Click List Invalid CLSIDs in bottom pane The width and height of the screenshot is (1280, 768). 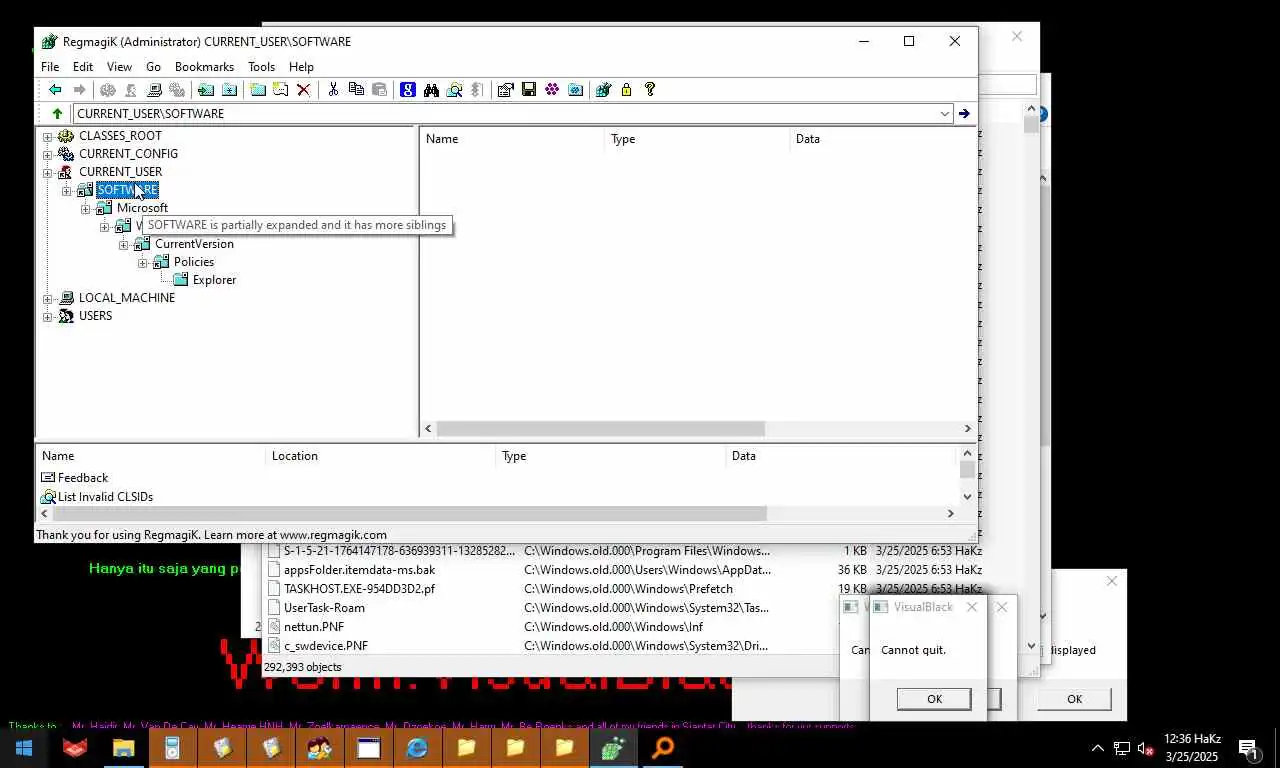click(105, 497)
